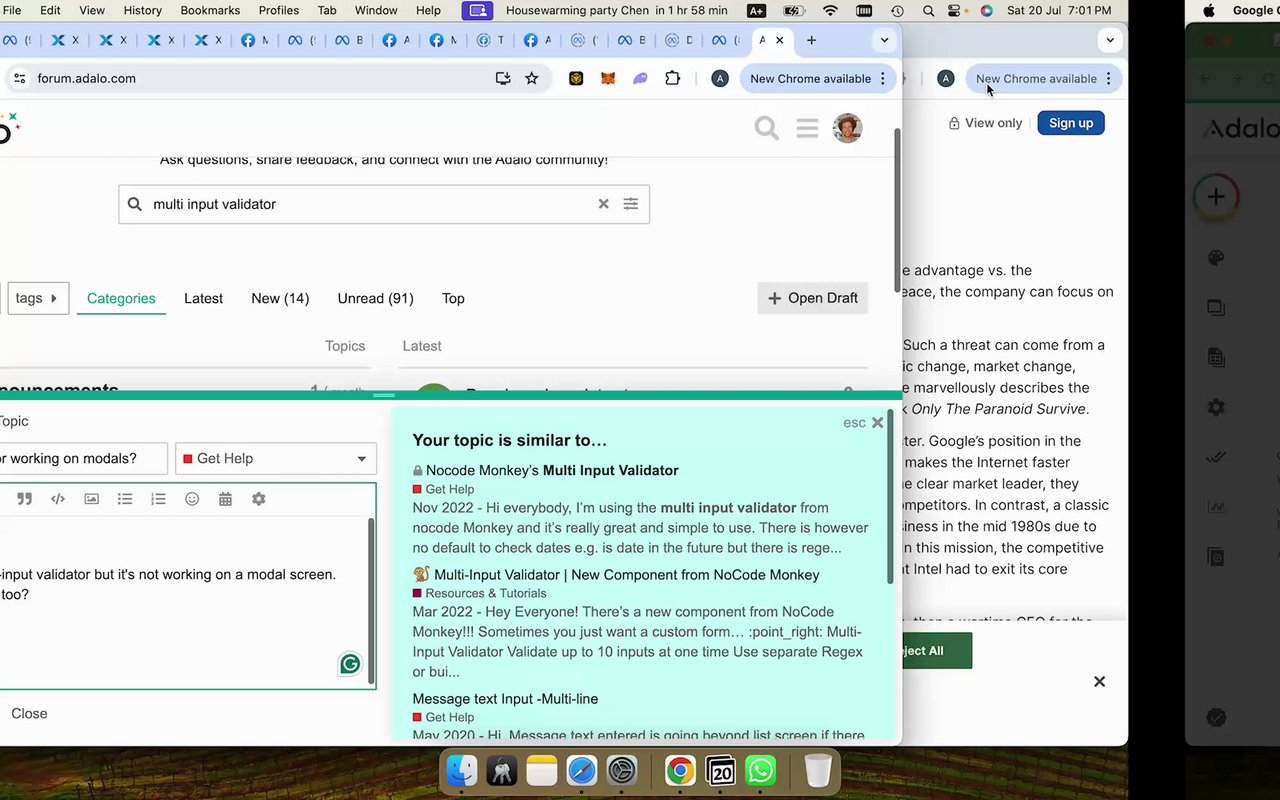The width and height of the screenshot is (1280, 800).
Task: Open advanced search filter options icon
Action: 631,204
